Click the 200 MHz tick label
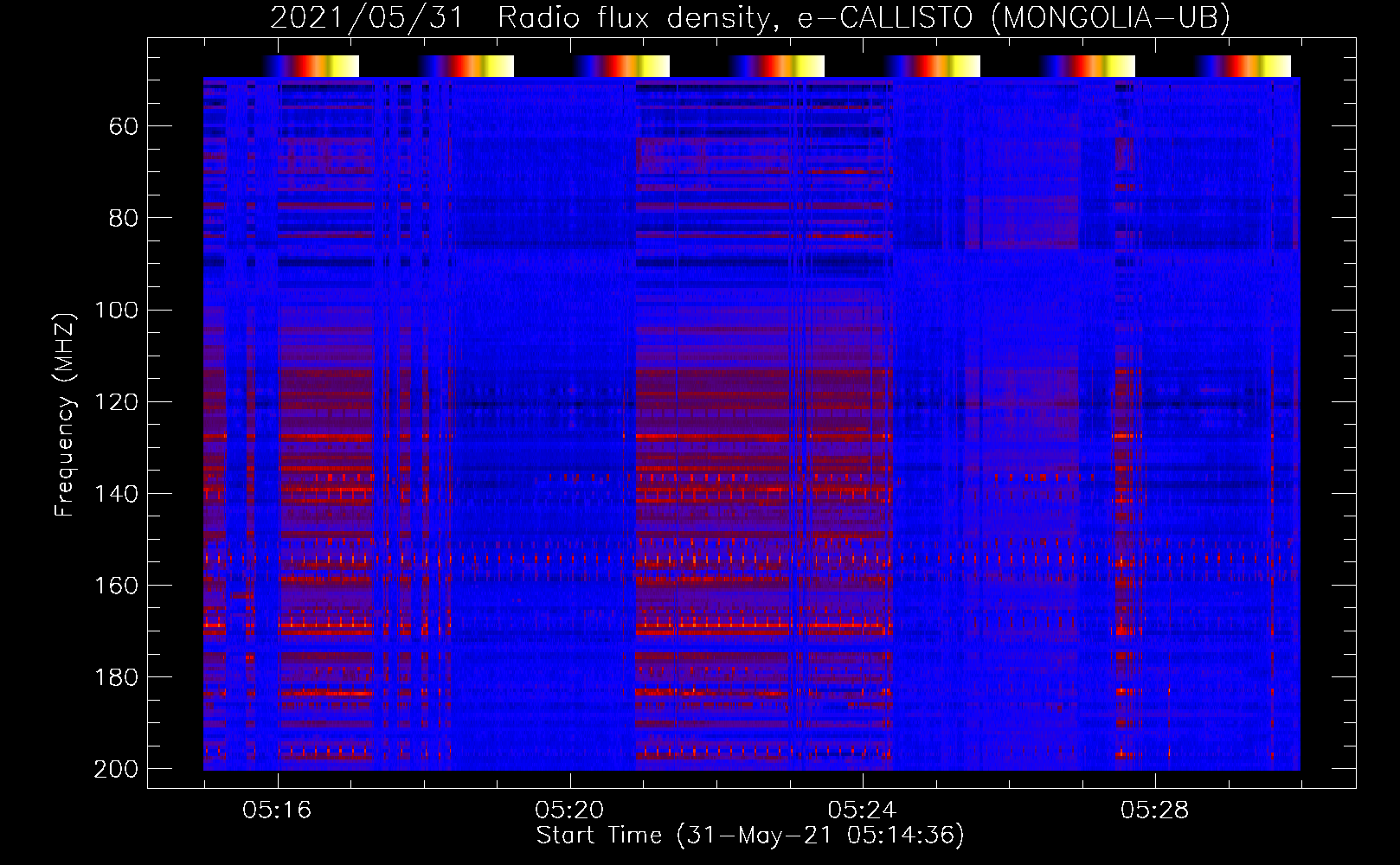 tap(116, 769)
